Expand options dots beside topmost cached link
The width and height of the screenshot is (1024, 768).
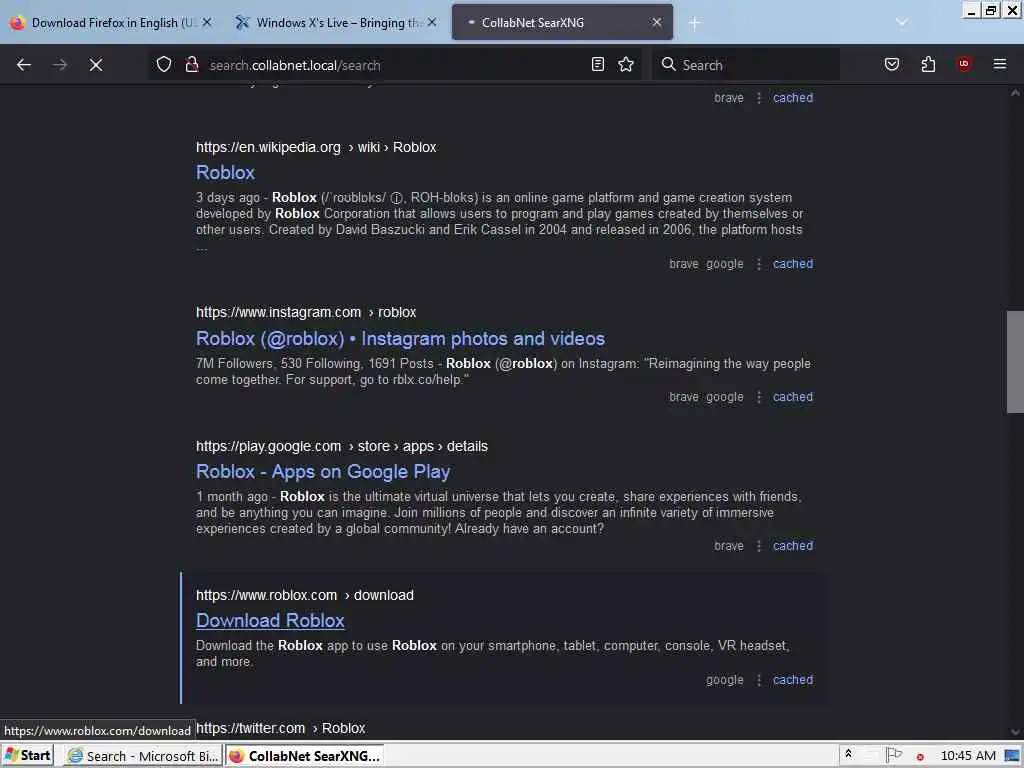pyautogui.click(x=759, y=98)
